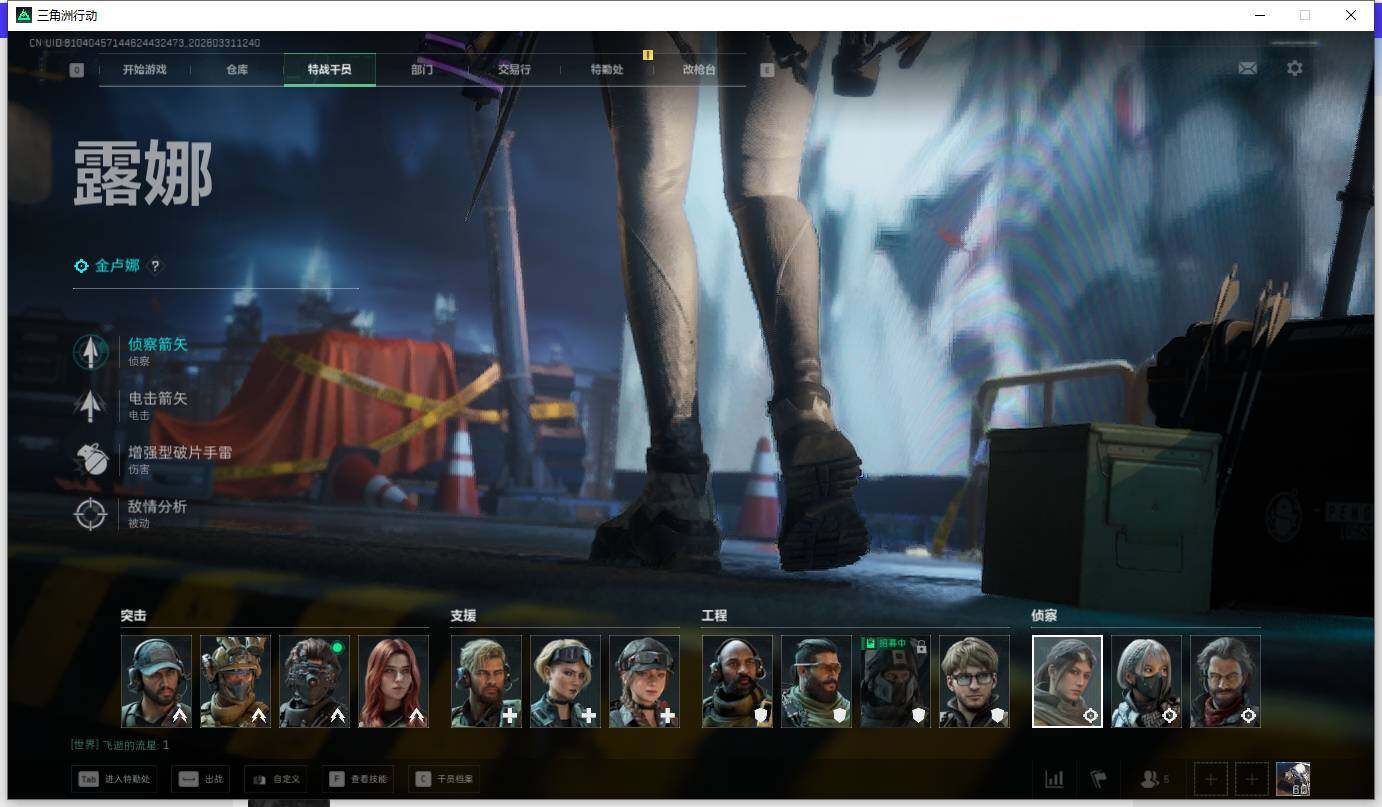Open the player avatar at bottom right
Screen dimensions: 1382x807
tap(1293, 779)
